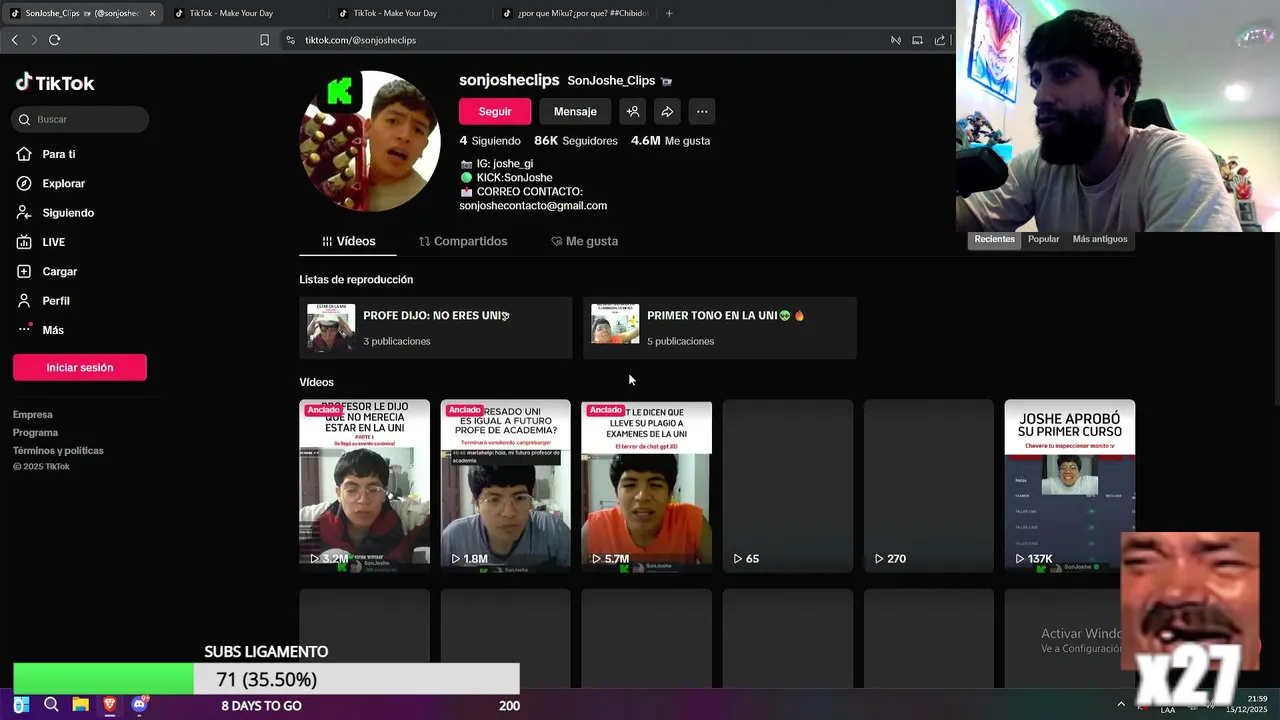1280x720 pixels.
Task: Click the 86K Seguidores count
Action: click(x=576, y=141)
